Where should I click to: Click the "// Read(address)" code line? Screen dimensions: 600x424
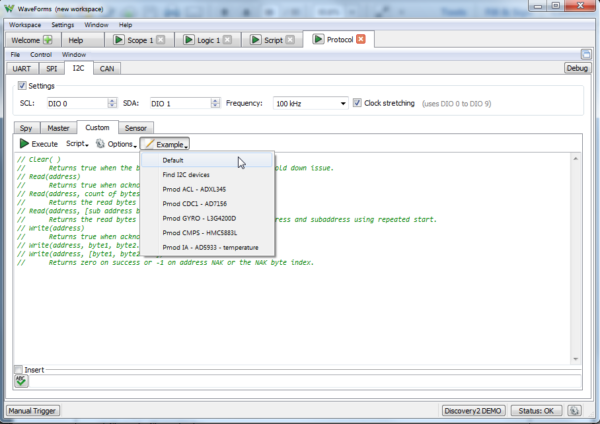pos(49,176)
